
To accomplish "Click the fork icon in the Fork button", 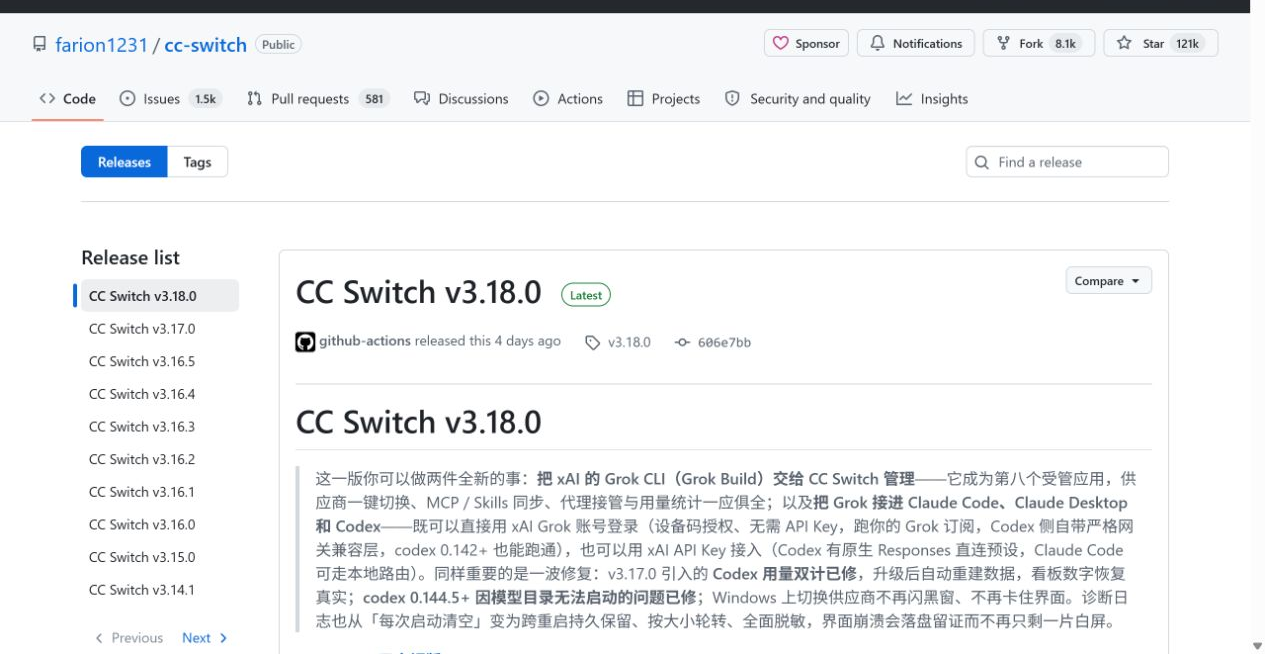I will 1003,43.
